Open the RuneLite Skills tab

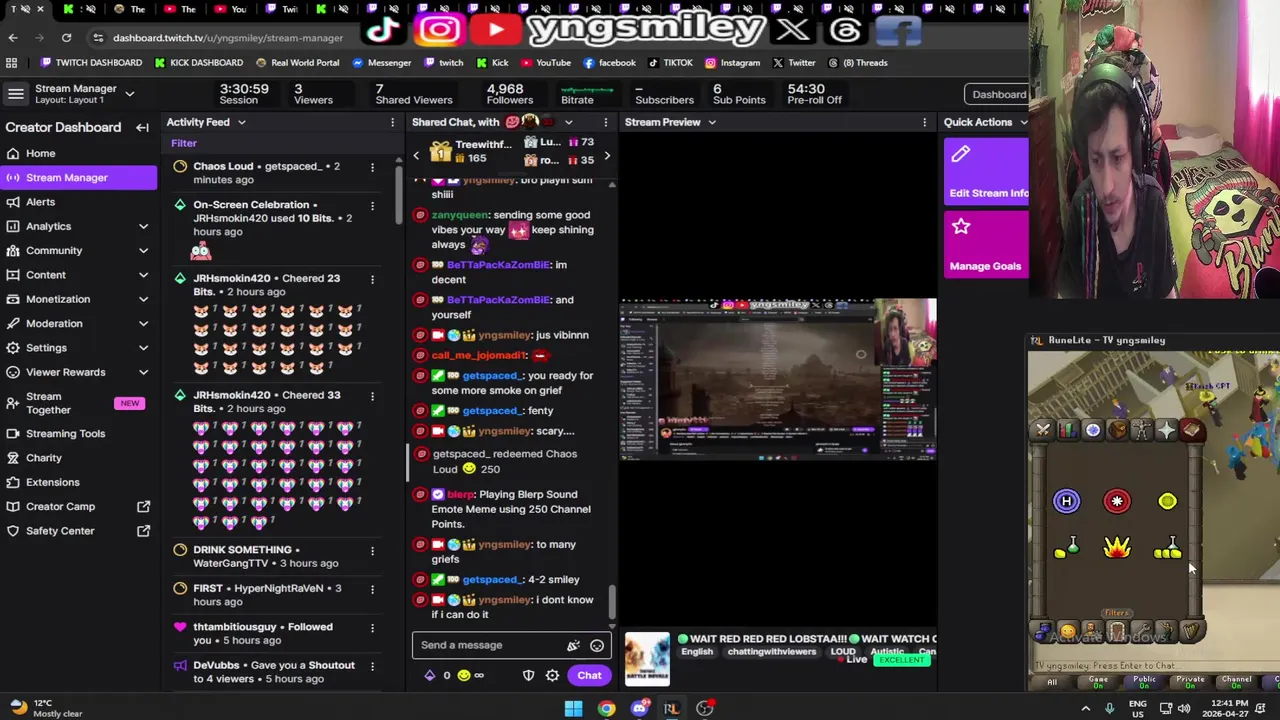pos(1068,430)
